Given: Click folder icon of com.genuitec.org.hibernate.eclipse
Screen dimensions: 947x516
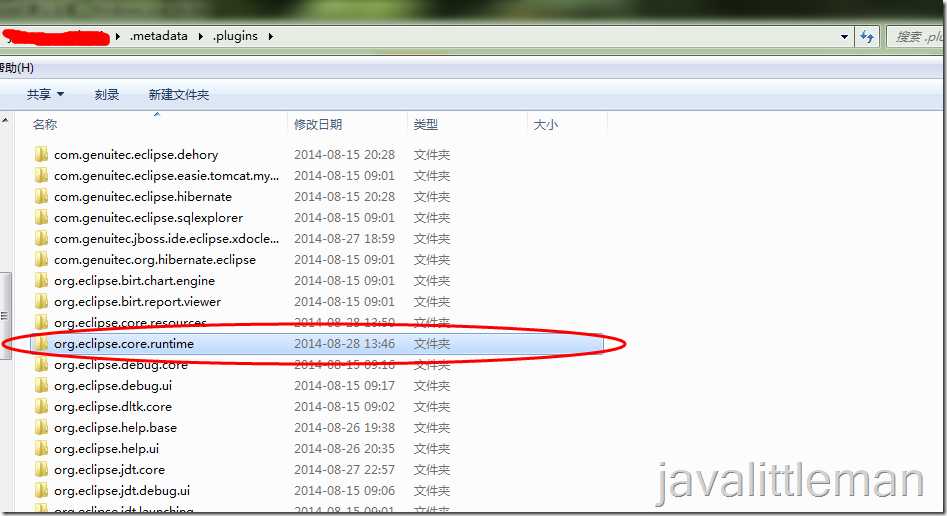Looking at the screenshot, I should coord(41,259).
